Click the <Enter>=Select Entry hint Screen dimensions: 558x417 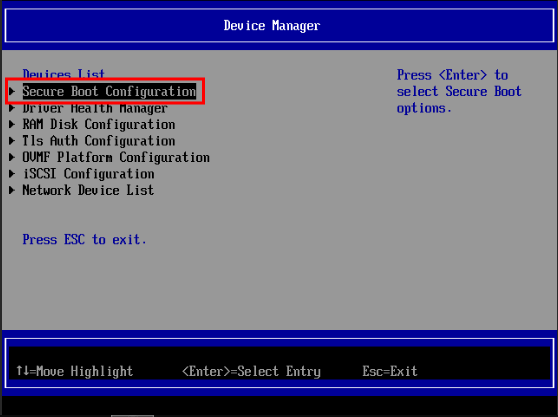pos(251,371)
